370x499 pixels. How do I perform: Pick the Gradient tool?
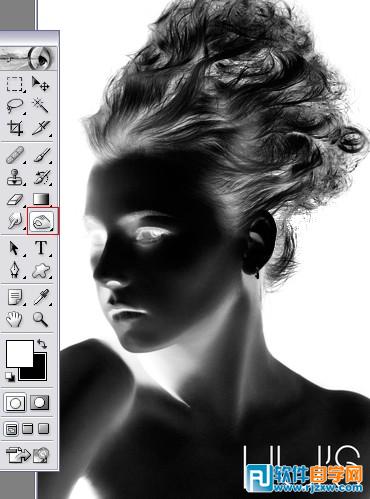tap(41, 199)
